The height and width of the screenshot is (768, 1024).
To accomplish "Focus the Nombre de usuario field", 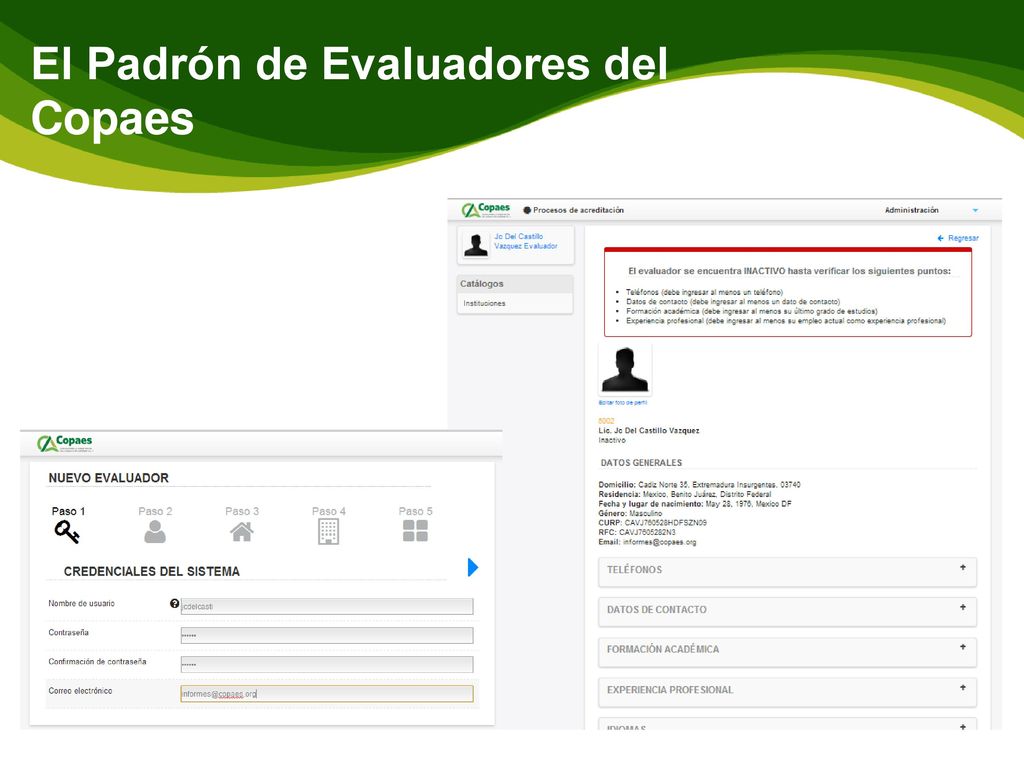I will pos(327,606).
